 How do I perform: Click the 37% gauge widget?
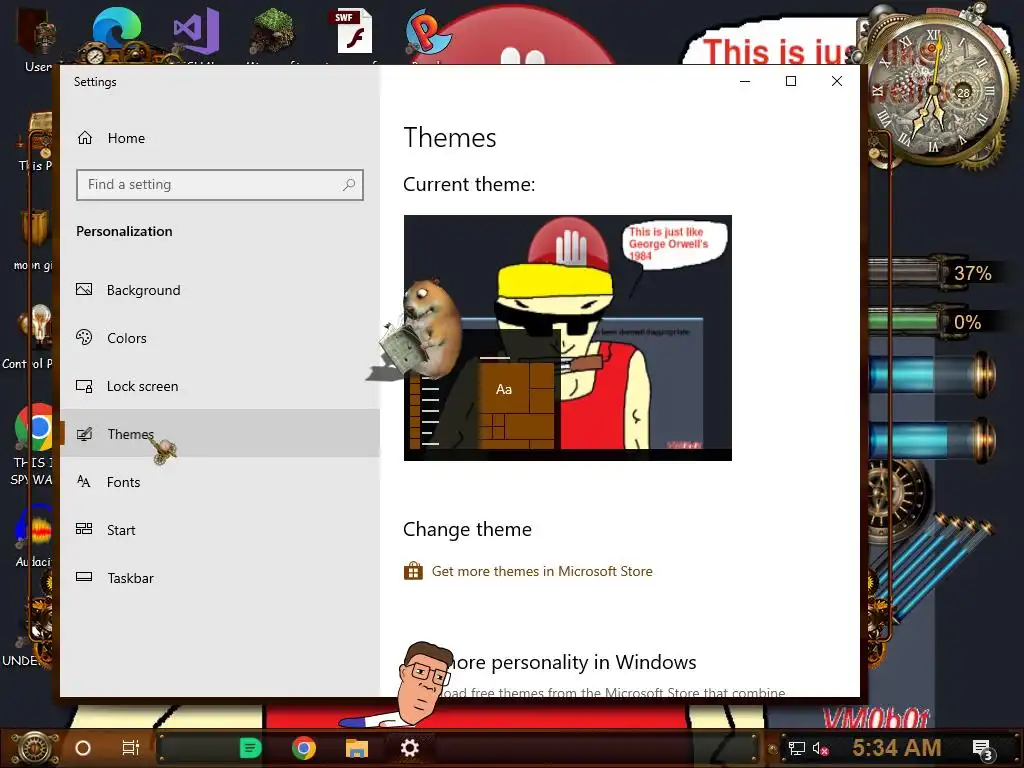[x=936, y=272]
